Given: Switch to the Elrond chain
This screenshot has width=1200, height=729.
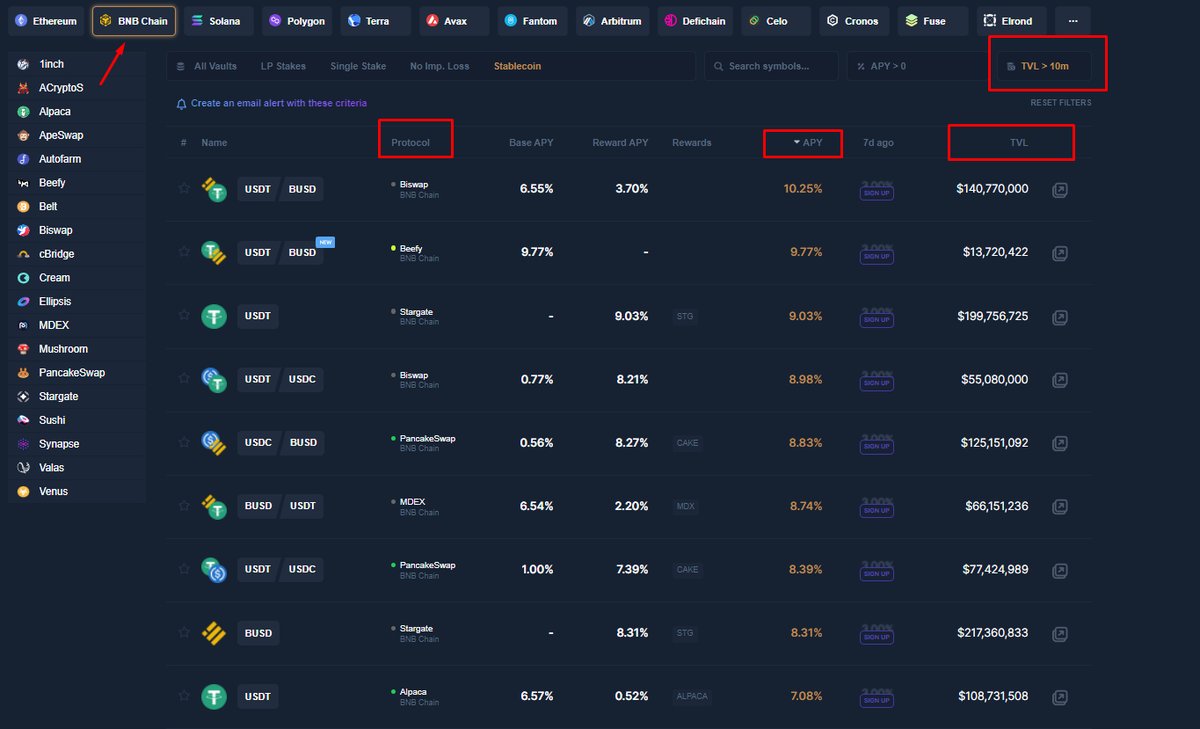Looking at the screenshot, I should [x=1011, y=21].
